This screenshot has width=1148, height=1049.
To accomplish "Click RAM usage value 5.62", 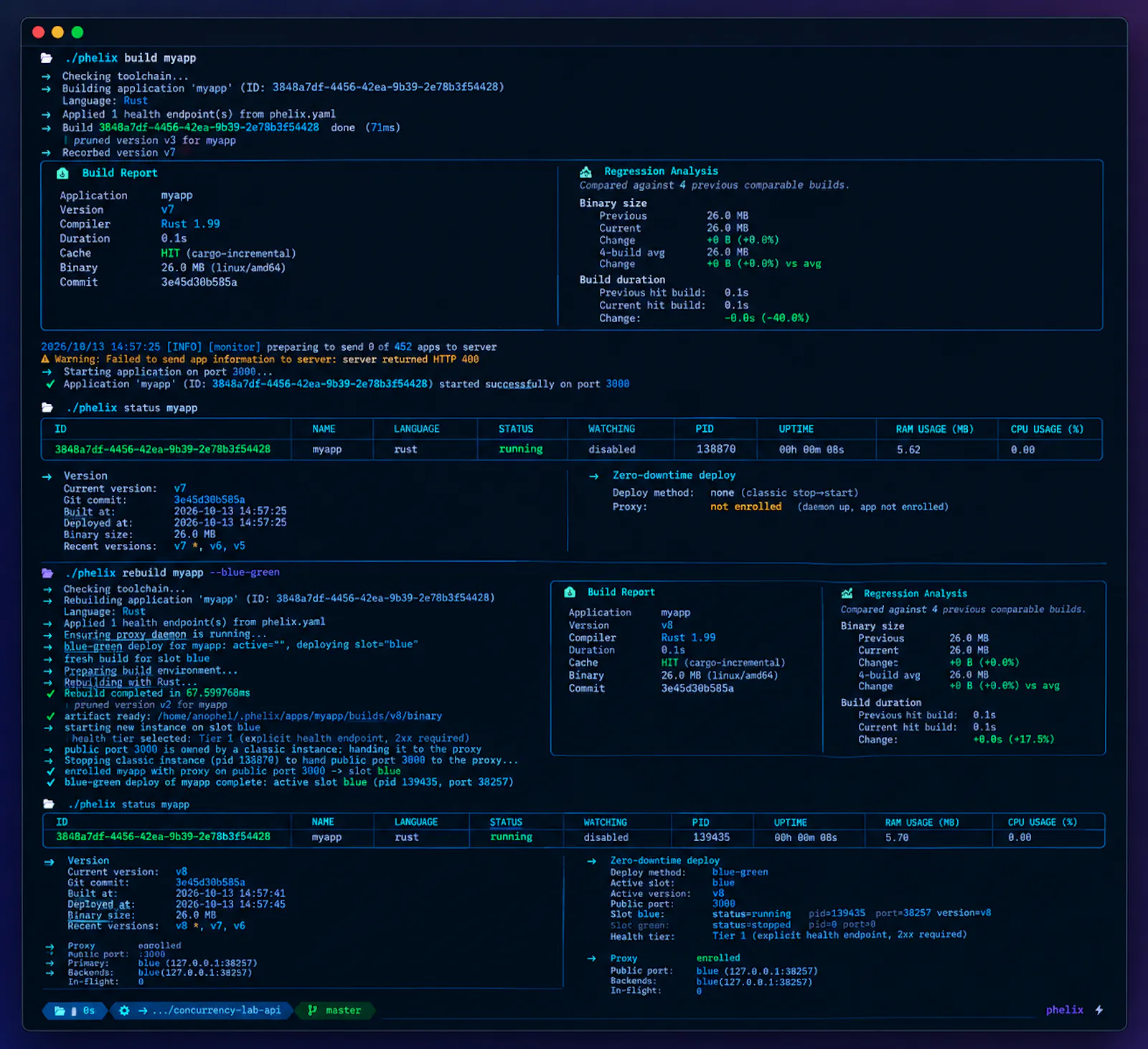I will point(908,450).
